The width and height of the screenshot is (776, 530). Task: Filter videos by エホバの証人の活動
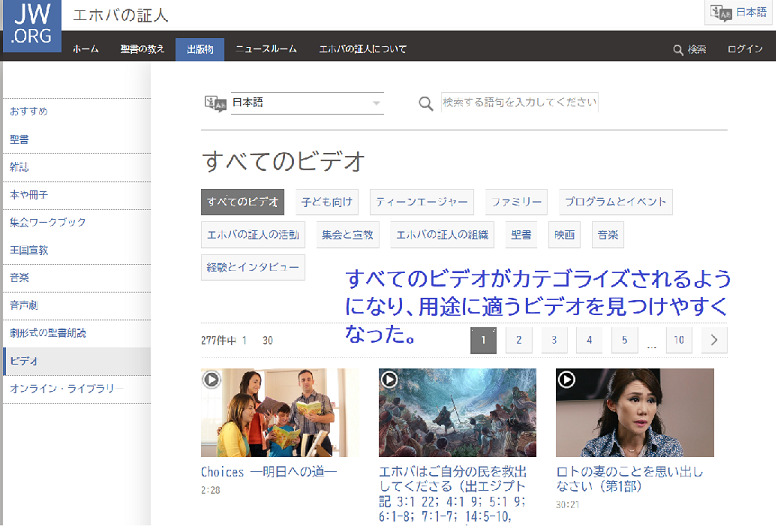(x=253, y=235)
